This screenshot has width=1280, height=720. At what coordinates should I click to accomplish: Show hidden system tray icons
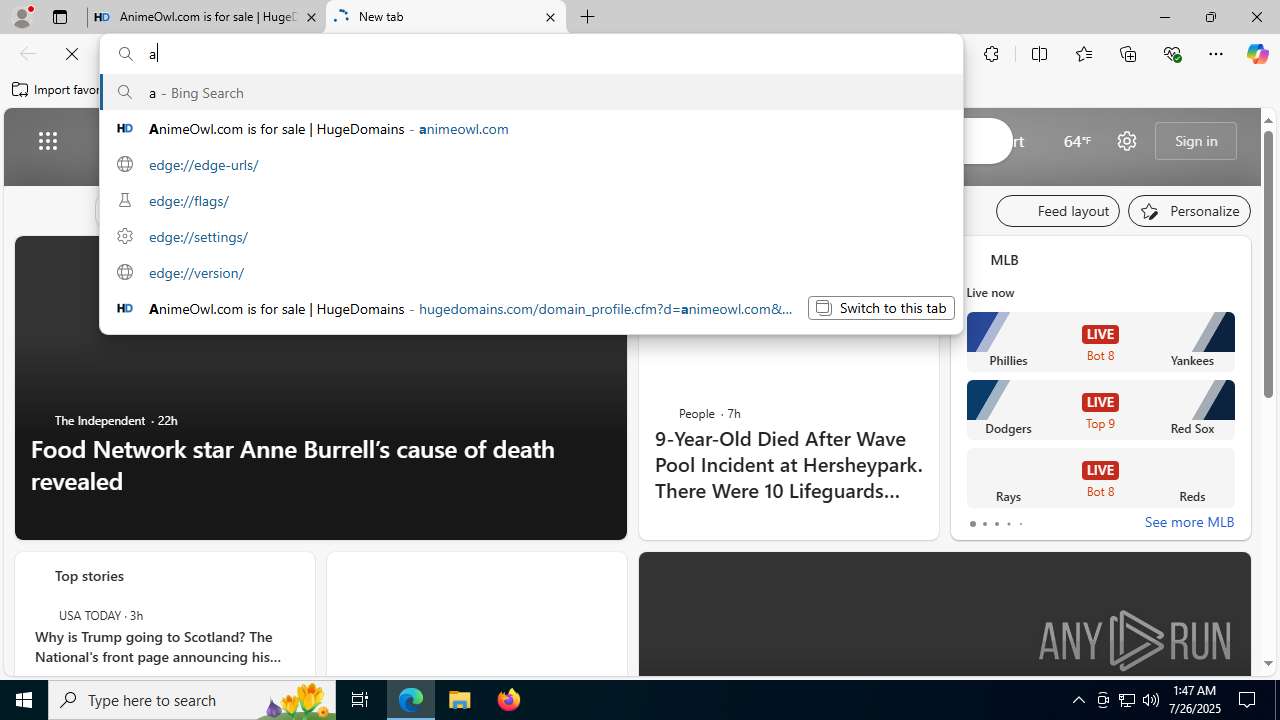tap(1078, 700)
